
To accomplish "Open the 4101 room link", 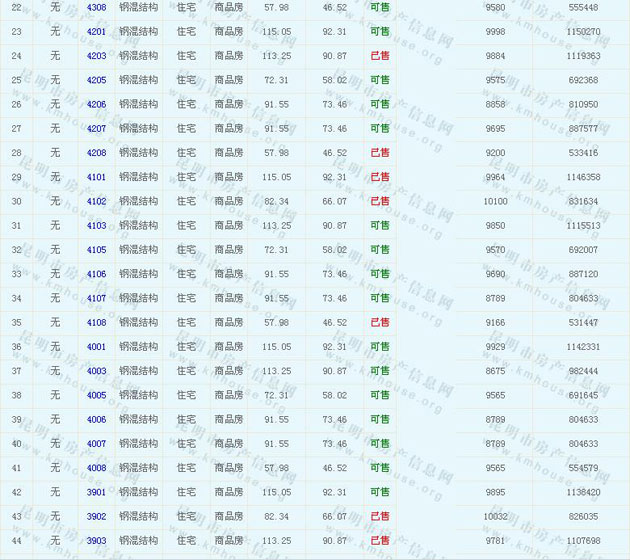I will click(96, 177).
